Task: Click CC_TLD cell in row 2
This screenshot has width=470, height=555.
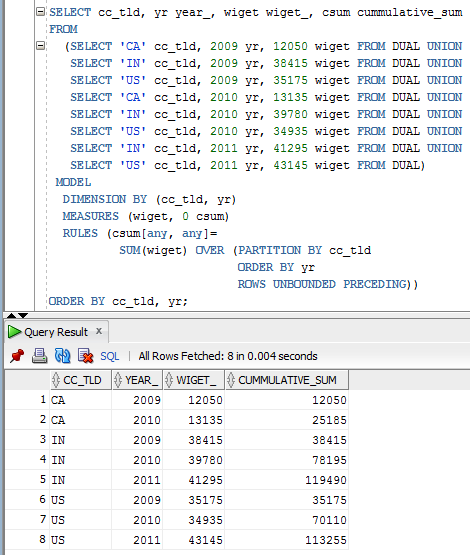Action: click(80, 420)
